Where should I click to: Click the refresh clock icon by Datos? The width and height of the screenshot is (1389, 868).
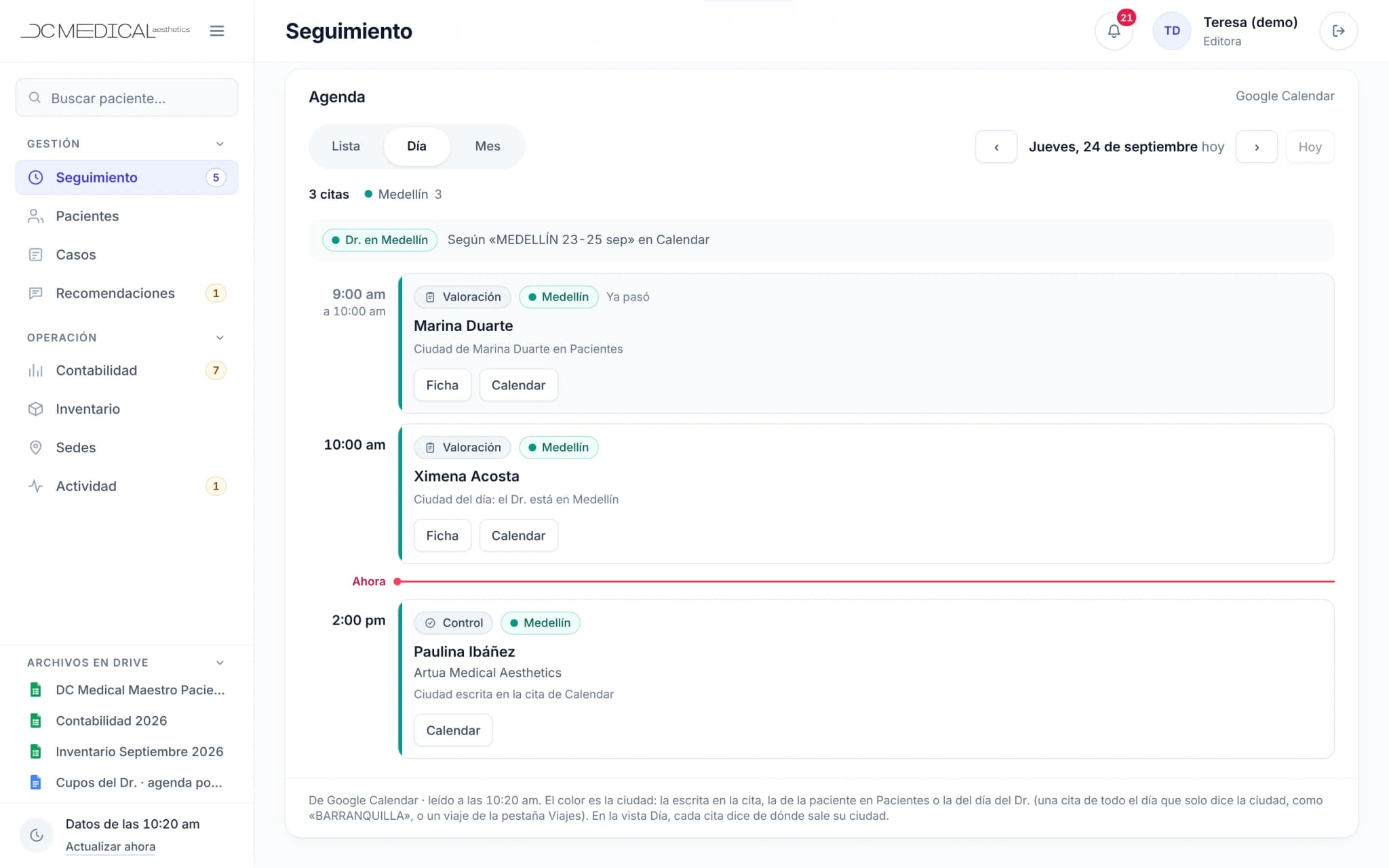(37, 835)
